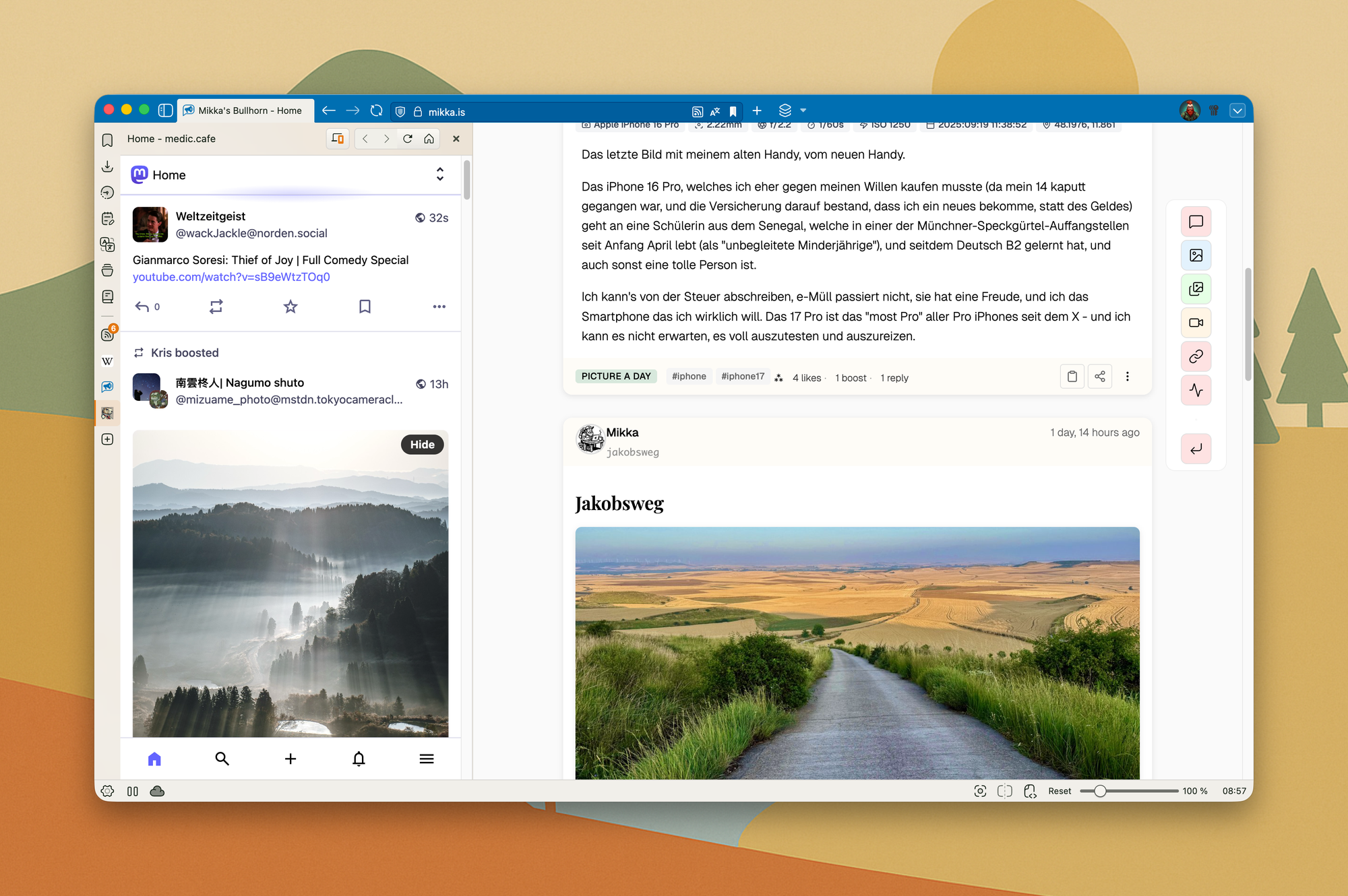The image size is (1348, 896).
Task: Open the workspaces stack dropdown
Action: tap(792, 110)
